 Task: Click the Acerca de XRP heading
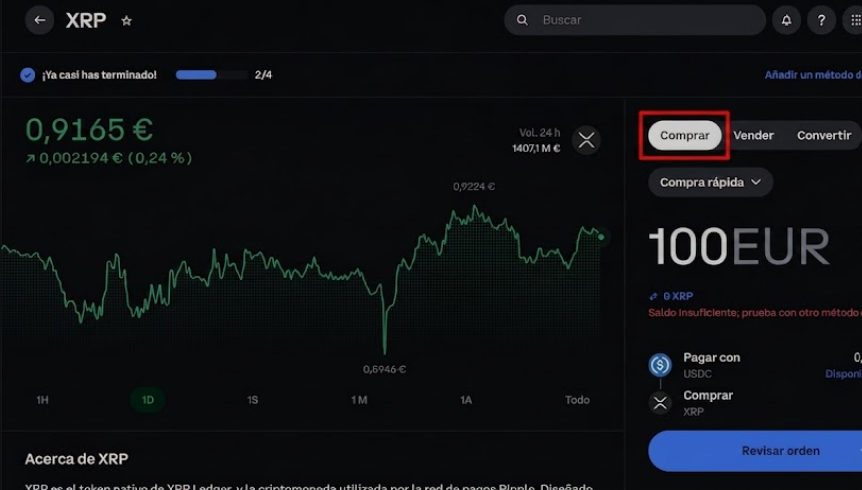pos(76,459)
